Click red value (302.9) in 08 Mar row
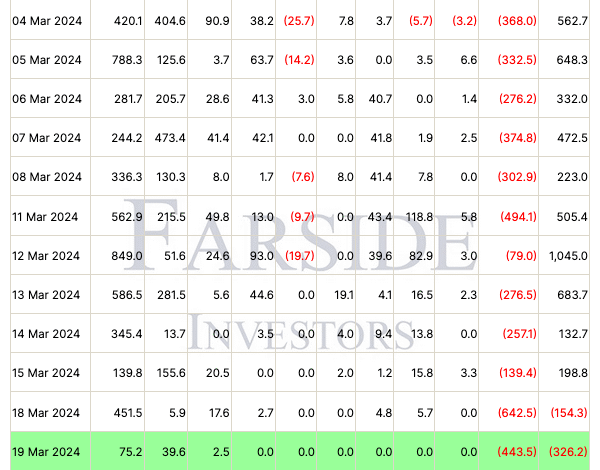 pyautogui.click(x=517, y=177)
